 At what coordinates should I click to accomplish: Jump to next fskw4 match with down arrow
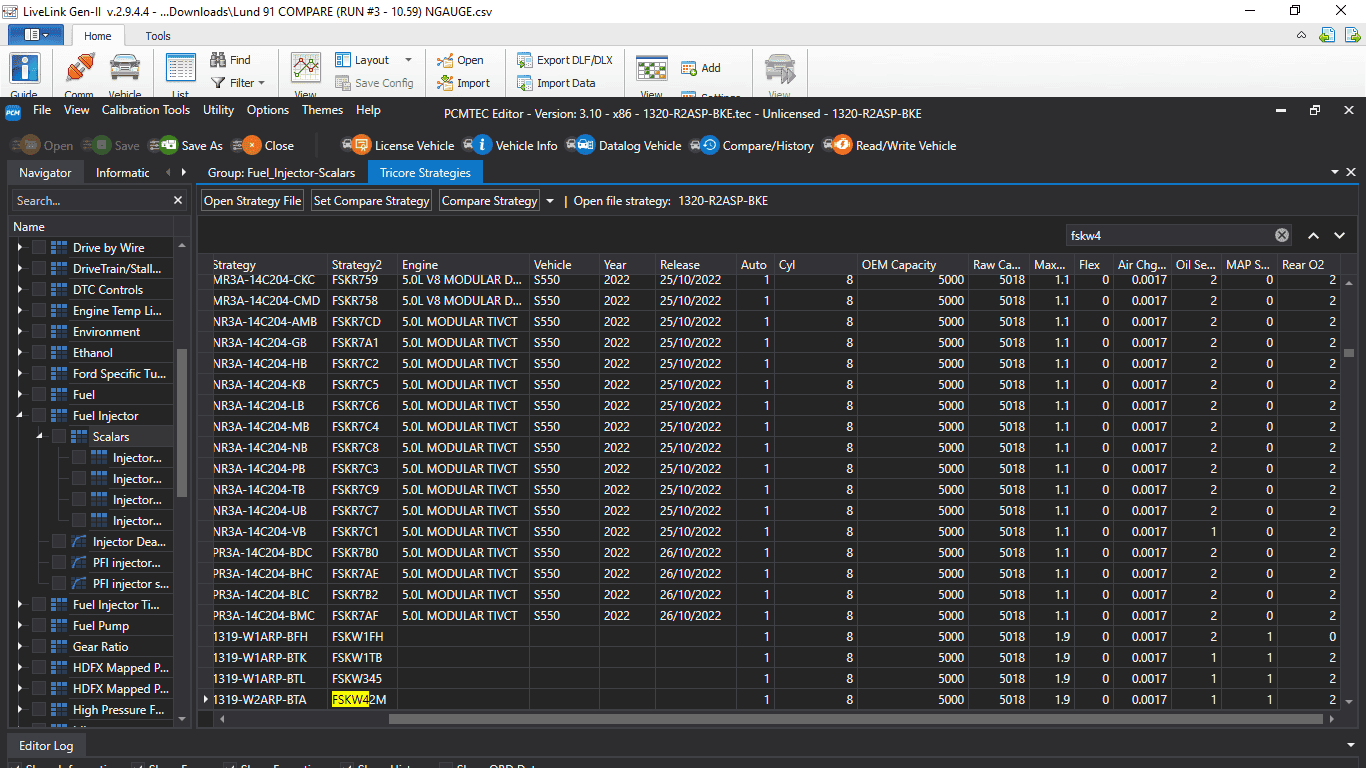pos(1340,235)
